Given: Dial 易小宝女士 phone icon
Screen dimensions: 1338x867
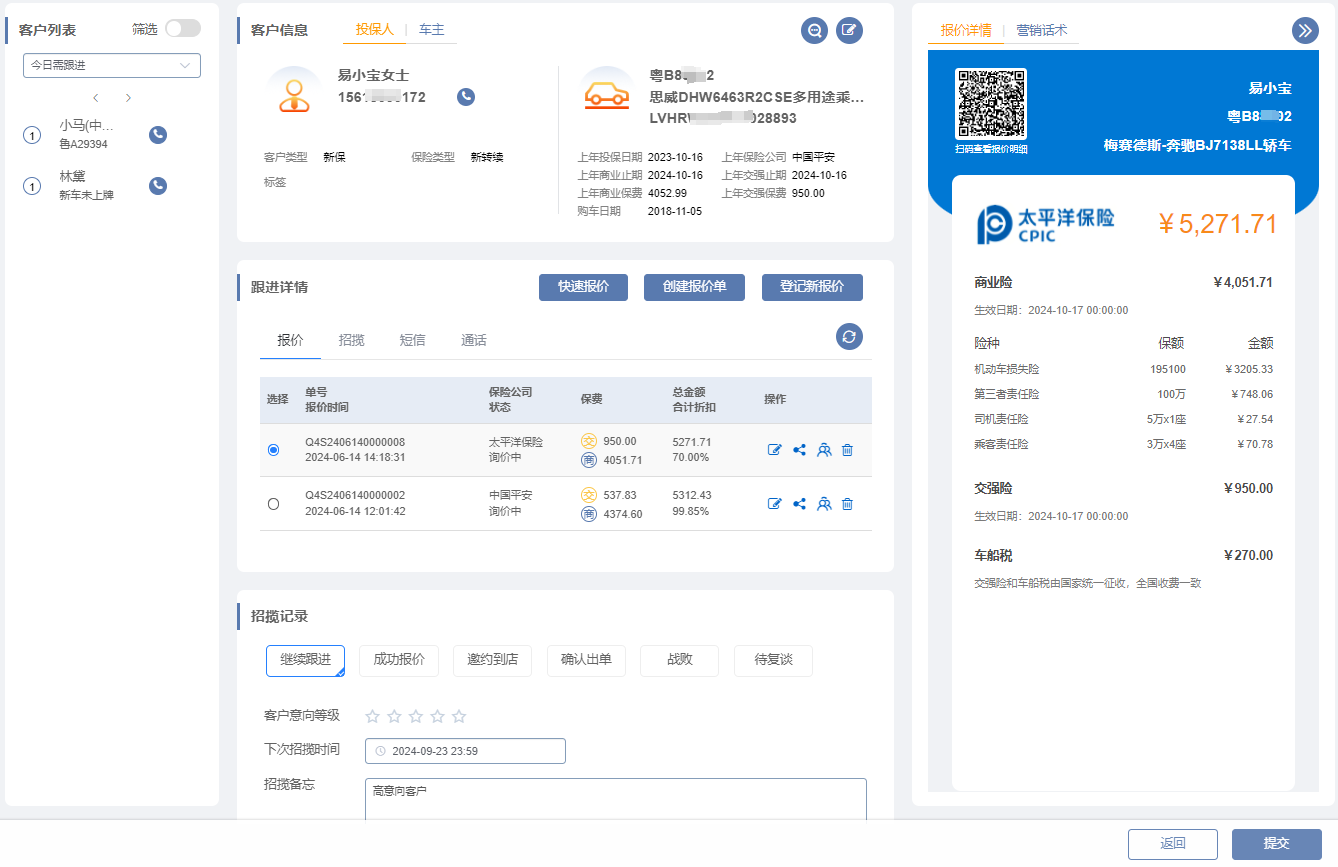Looking at the screenshot, I should tap(466, 97).
